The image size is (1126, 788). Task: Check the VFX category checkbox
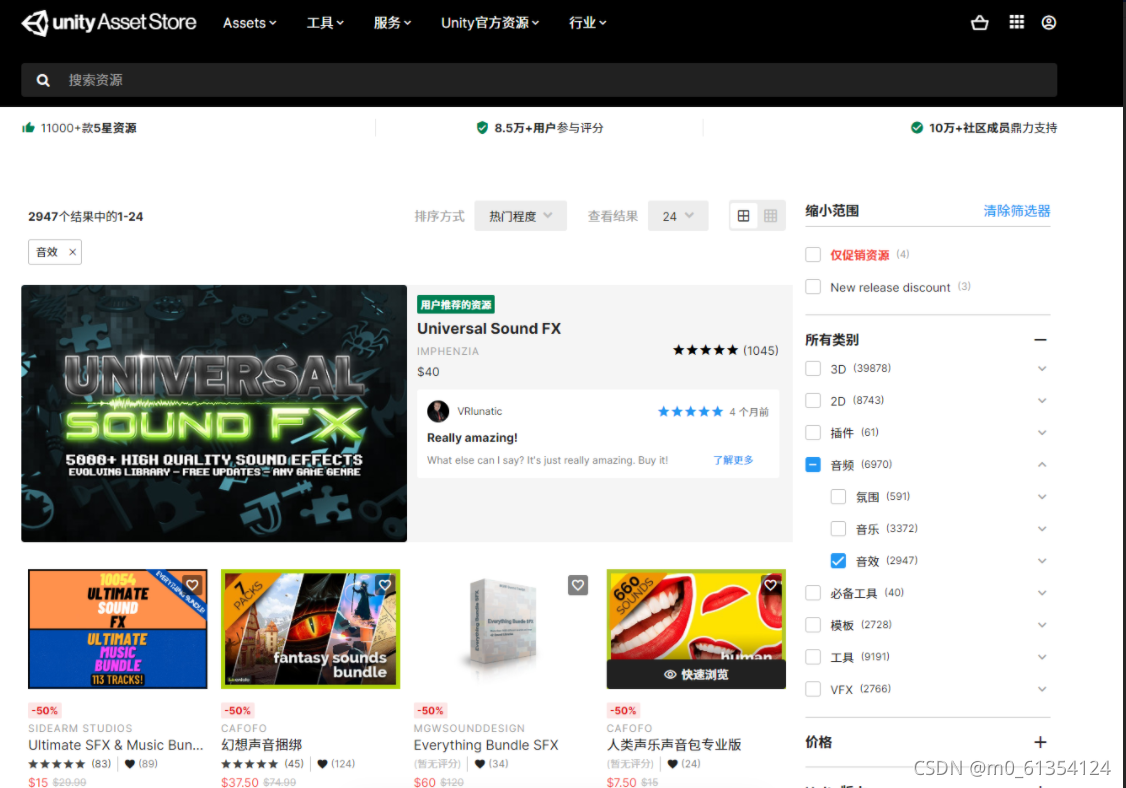point(813,689)
